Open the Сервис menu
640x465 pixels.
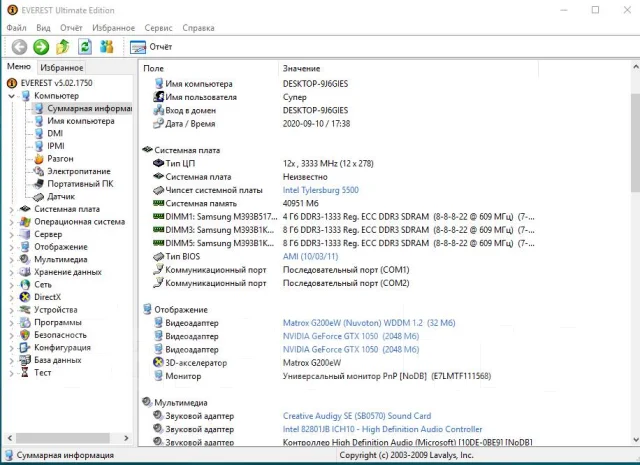[x=158, y=28]
